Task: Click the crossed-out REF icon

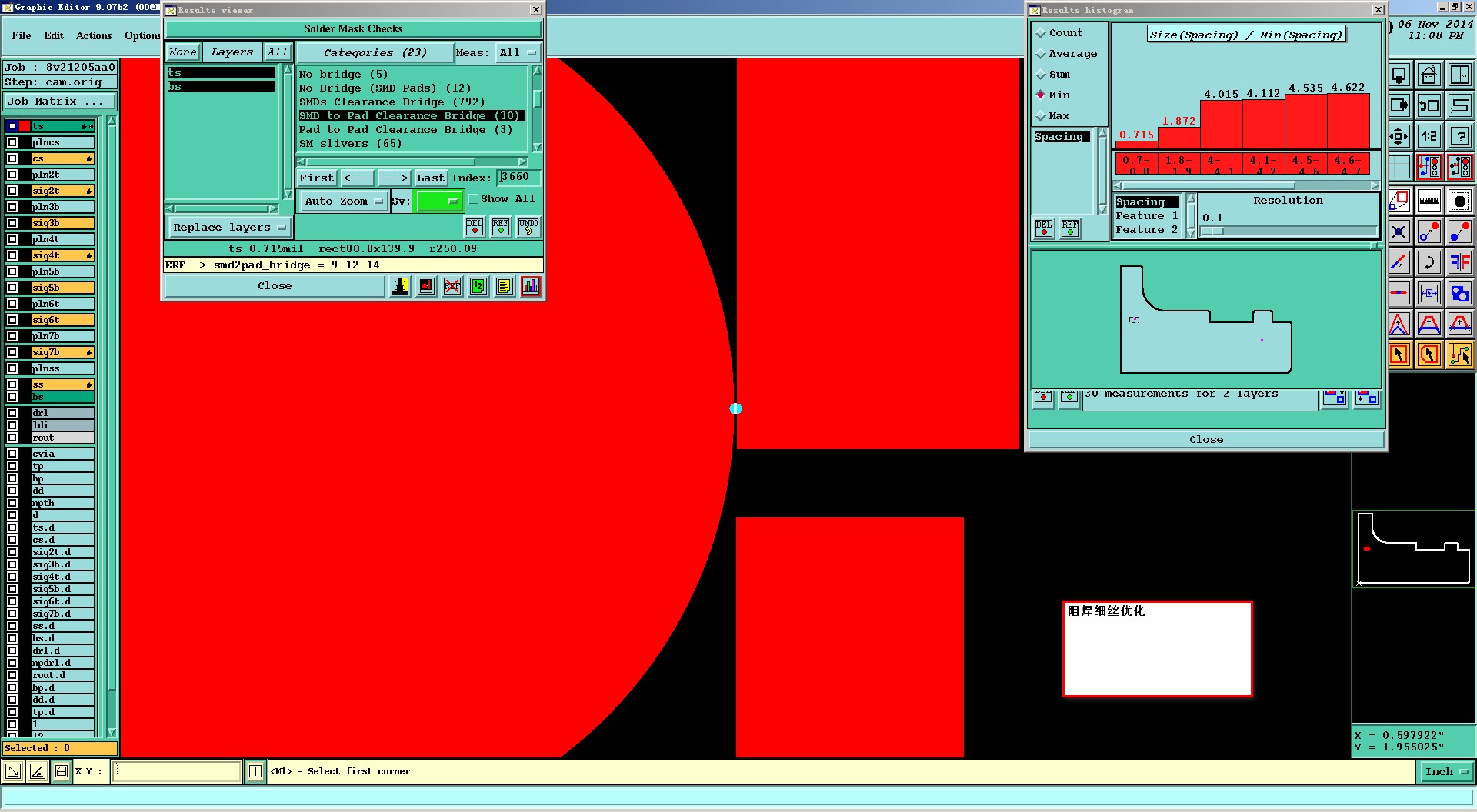Action: [452, 286]
